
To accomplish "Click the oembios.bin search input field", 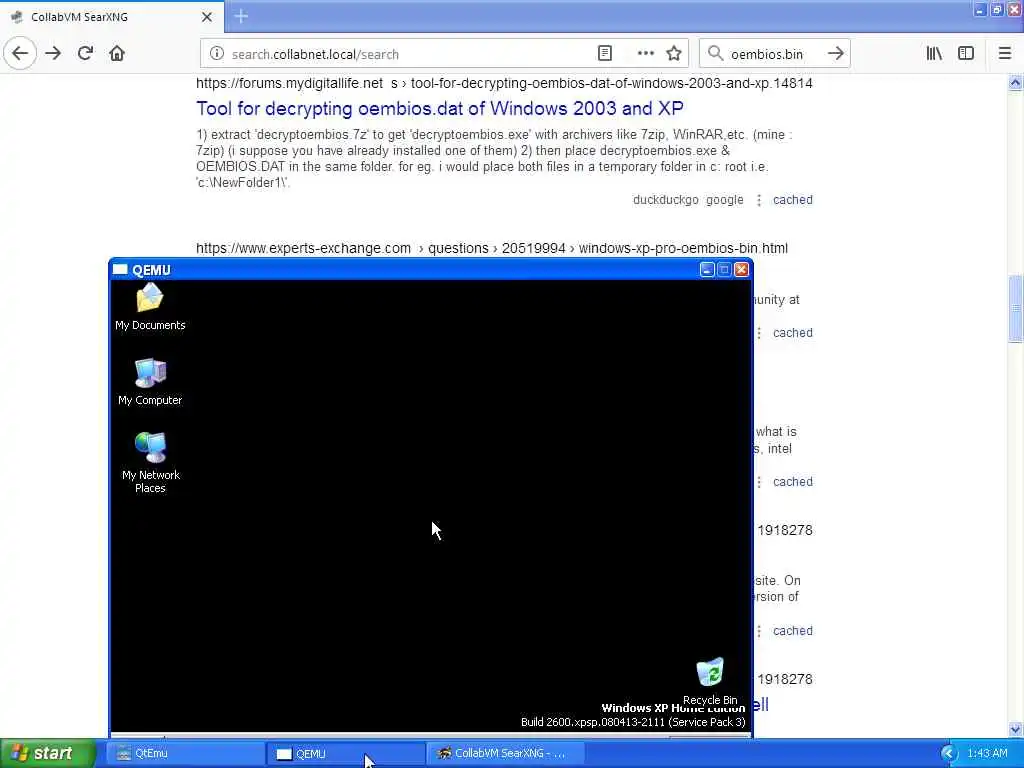I will (773, 54).
